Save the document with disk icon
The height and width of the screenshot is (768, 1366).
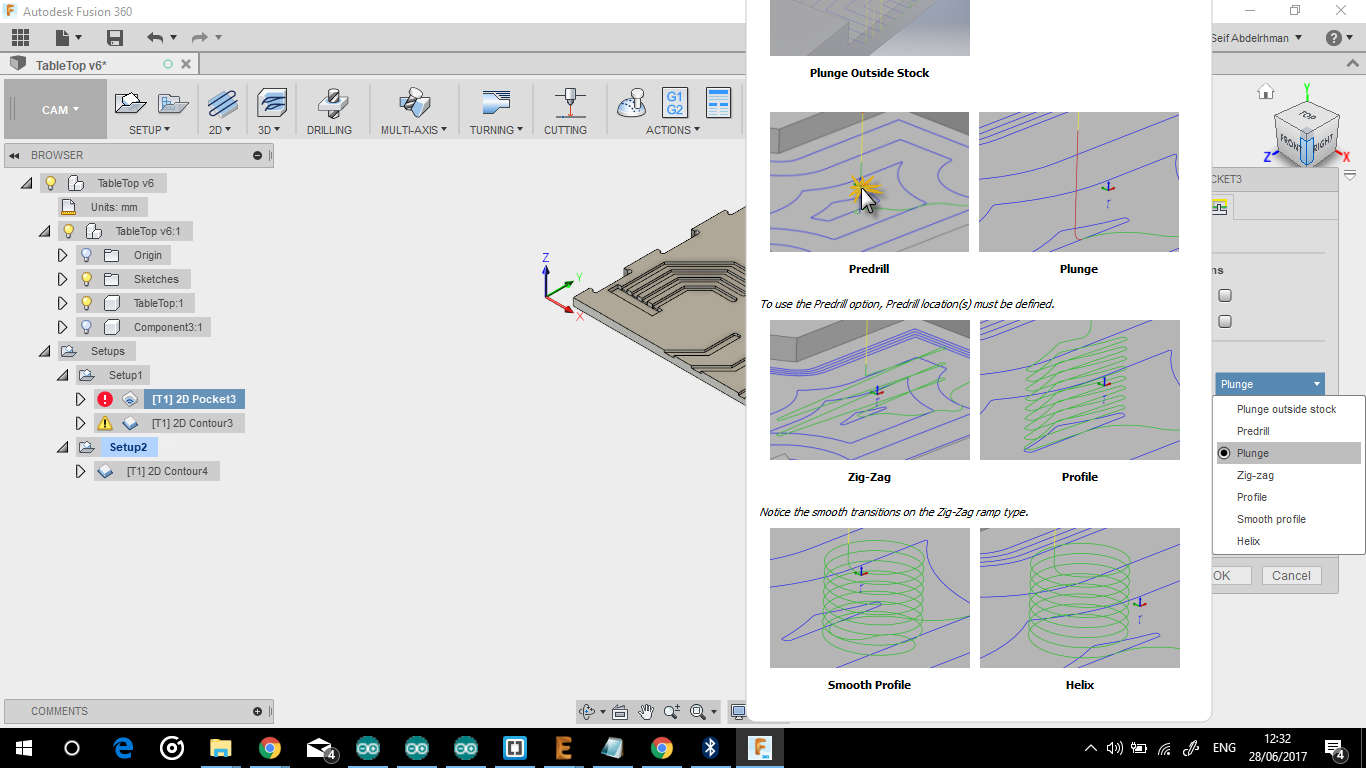[115, 38]
